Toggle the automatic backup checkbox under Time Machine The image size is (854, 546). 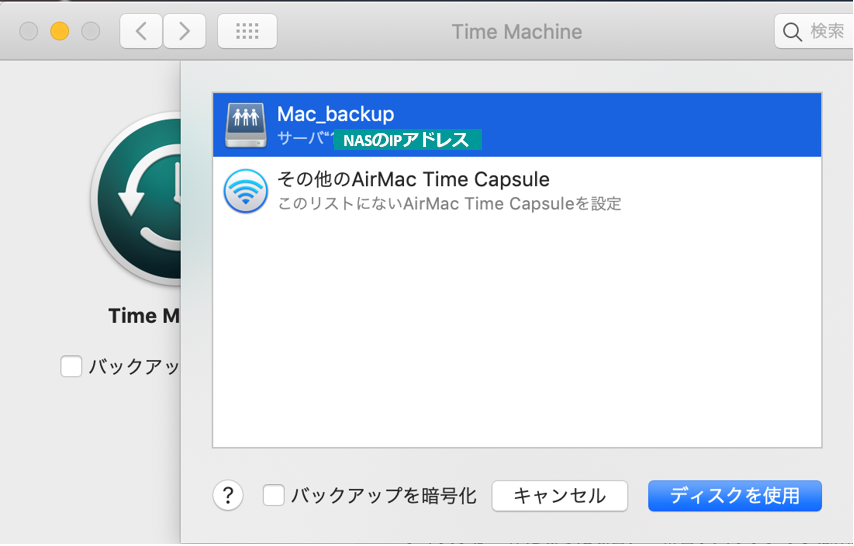[71, 367]
